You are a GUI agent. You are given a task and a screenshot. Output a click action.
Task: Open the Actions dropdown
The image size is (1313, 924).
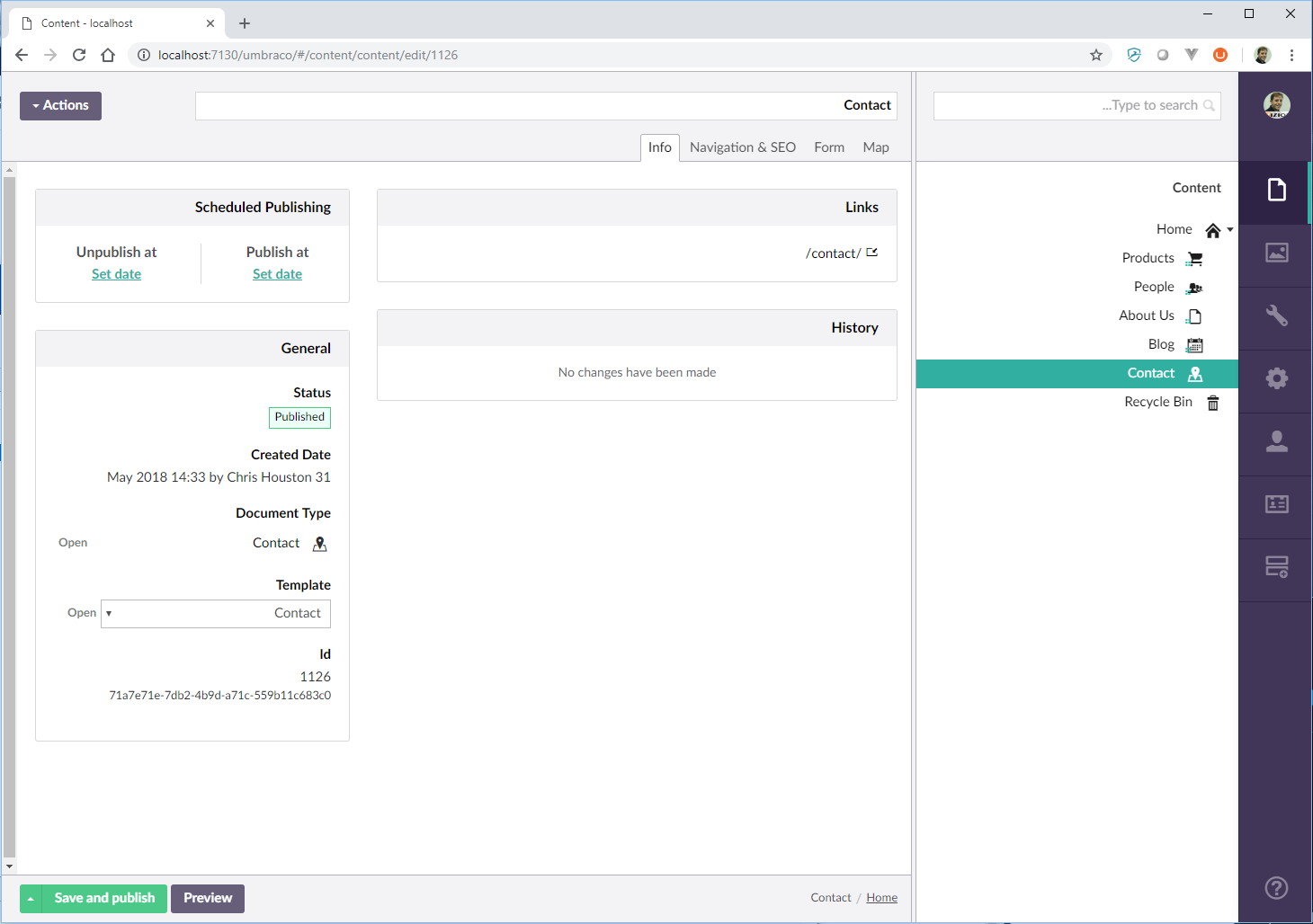coord(60,105)
